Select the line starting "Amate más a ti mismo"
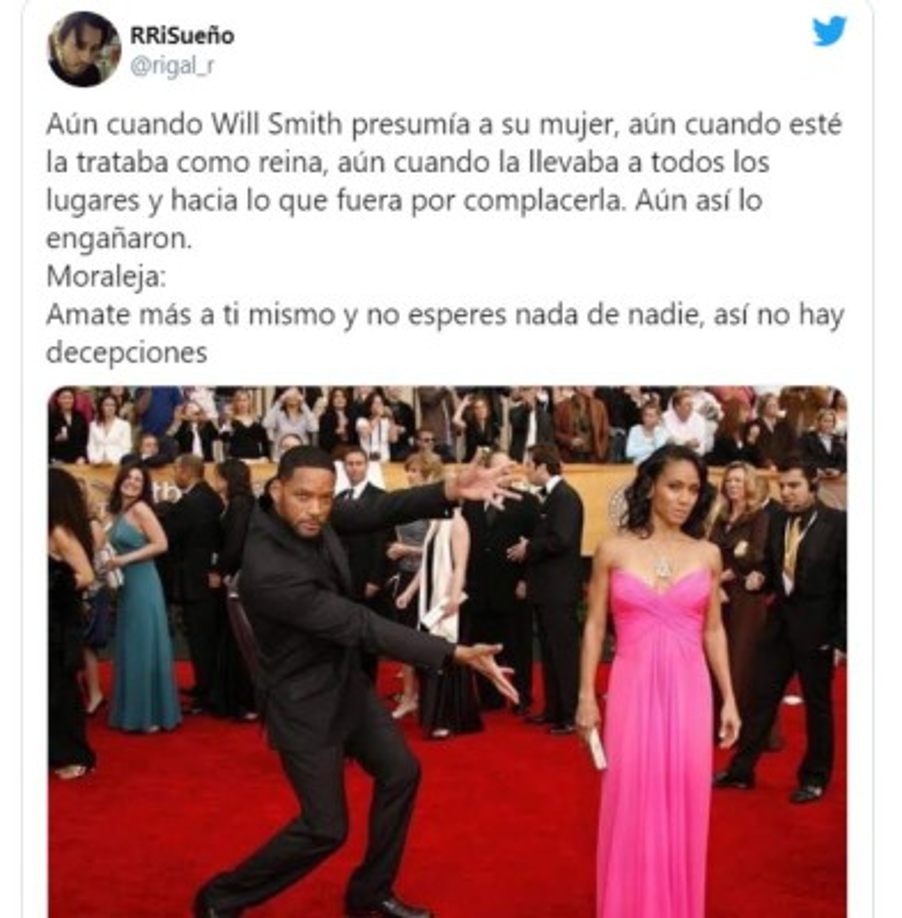The height and width of the screenshot is (918, 902). 445,316
